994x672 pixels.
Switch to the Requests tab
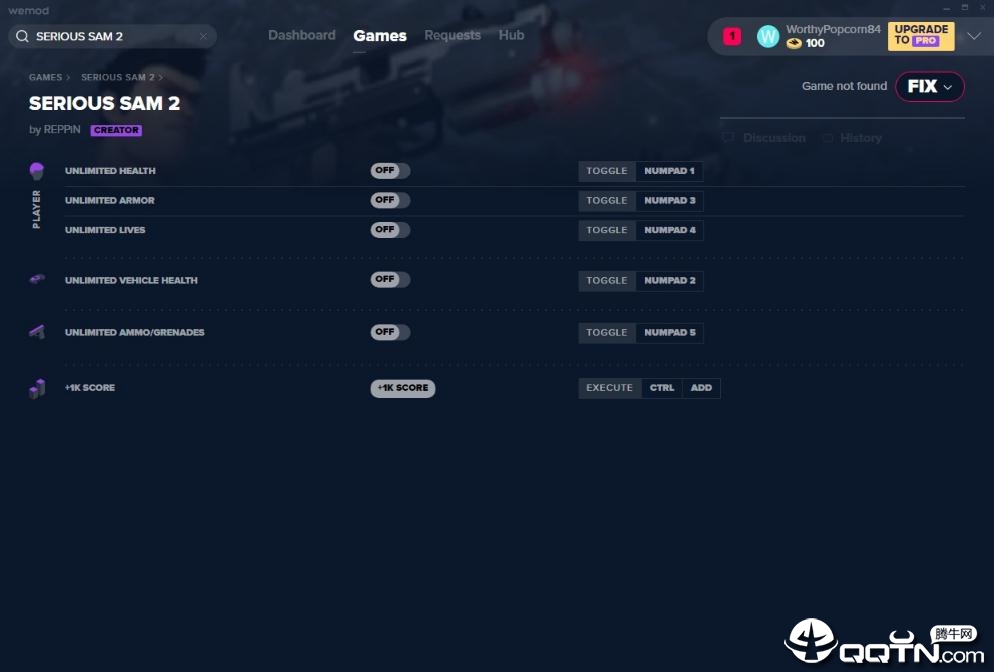pyautogui.click(x=453, y=36)
